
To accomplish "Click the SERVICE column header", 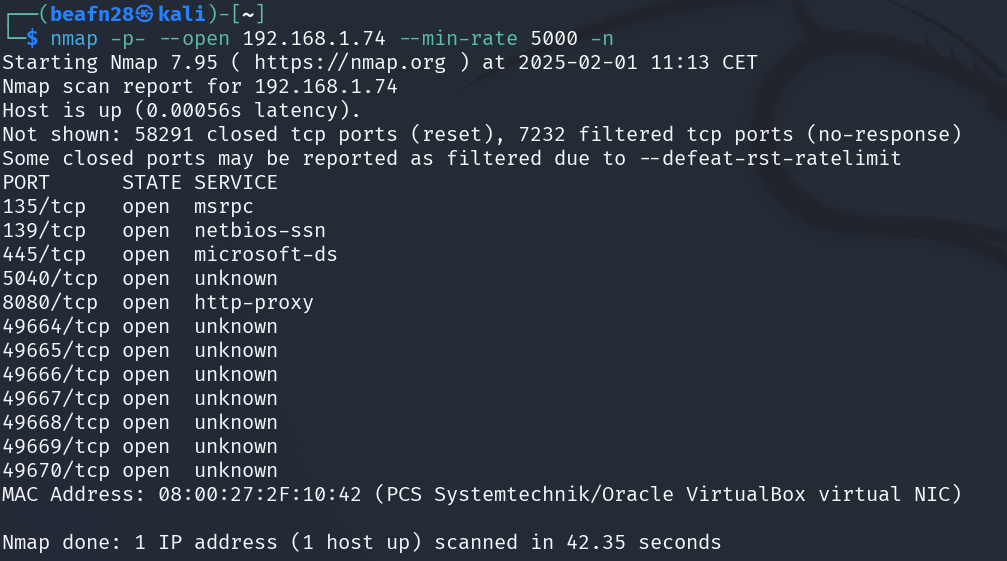I will point(236,182).
